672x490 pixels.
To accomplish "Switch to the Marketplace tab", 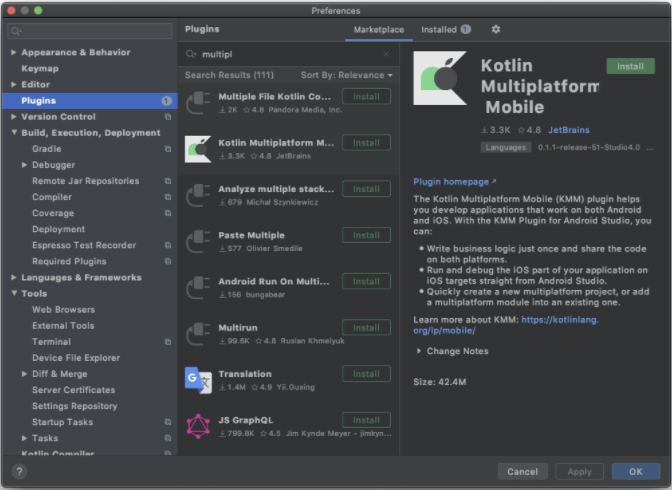I will [378, 30].
